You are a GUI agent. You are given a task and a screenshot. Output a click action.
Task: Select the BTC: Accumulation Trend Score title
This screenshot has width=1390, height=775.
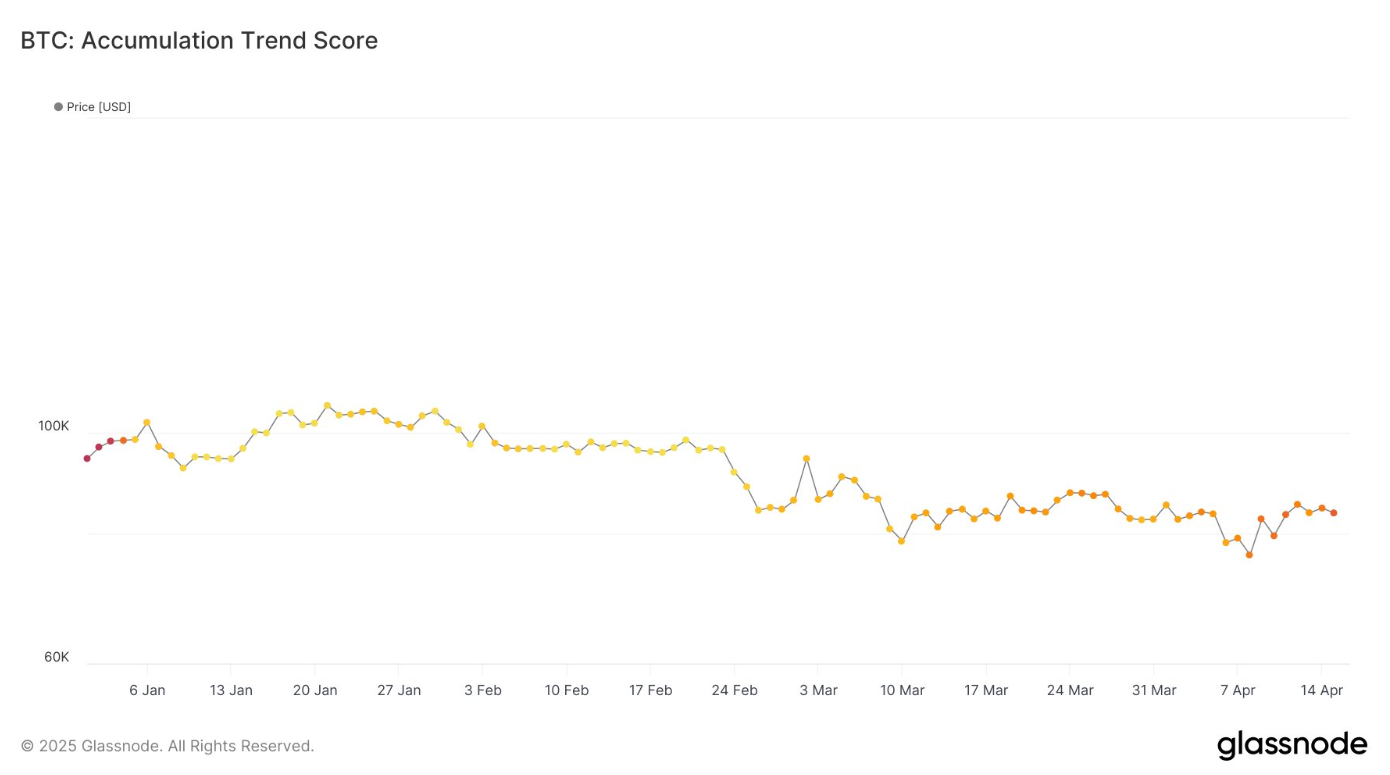tap(199, 41)
